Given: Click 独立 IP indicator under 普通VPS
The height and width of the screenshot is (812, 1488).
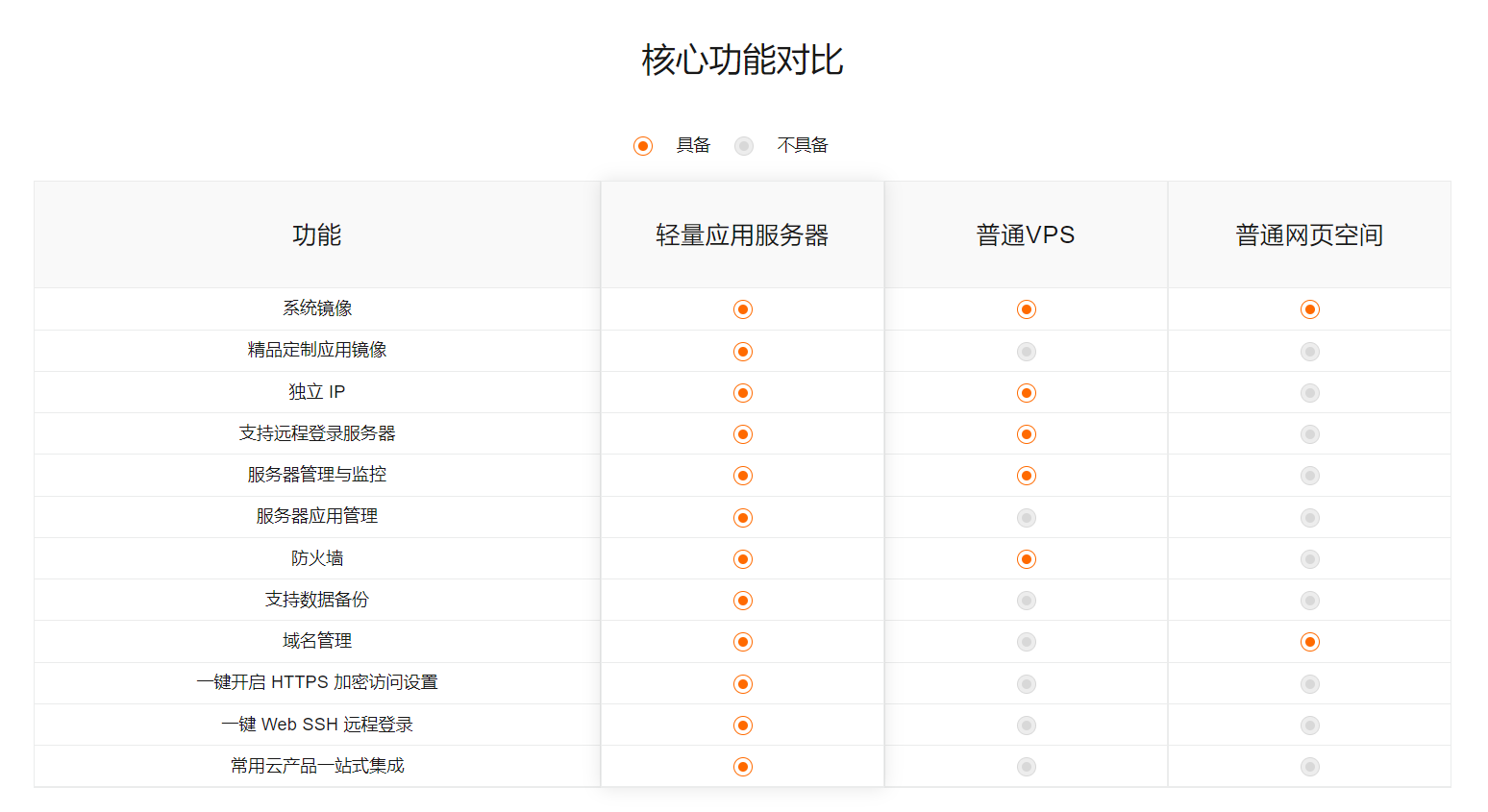Looking at the screenshot, I should coord(1027,393).
